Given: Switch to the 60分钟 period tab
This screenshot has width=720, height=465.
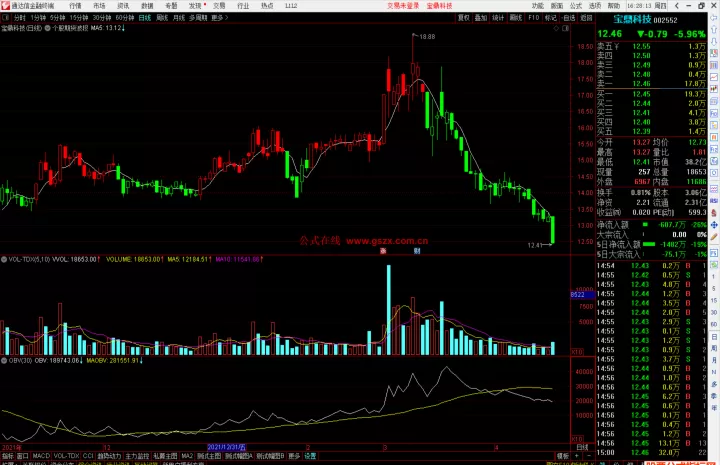Looking at the screenshot, I should (125, 17).
